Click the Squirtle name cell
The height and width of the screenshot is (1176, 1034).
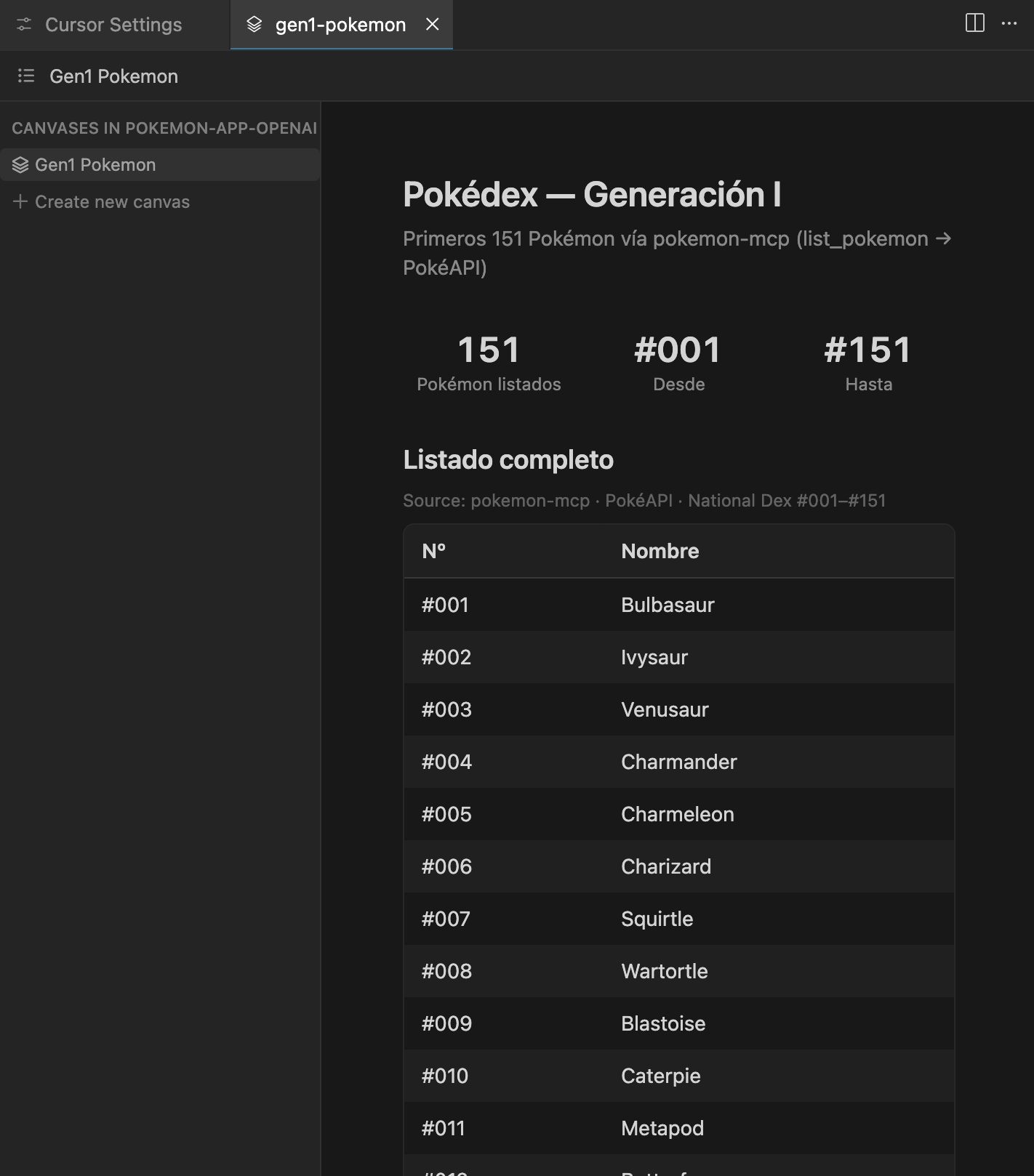(657, 919)
